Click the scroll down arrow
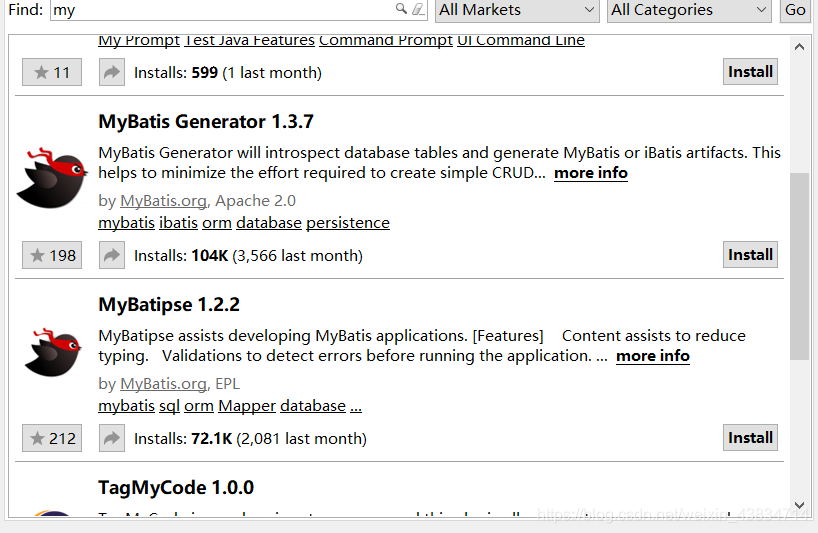Image resolution: width=818 pixels, height=533 pixels. point(799,505)
